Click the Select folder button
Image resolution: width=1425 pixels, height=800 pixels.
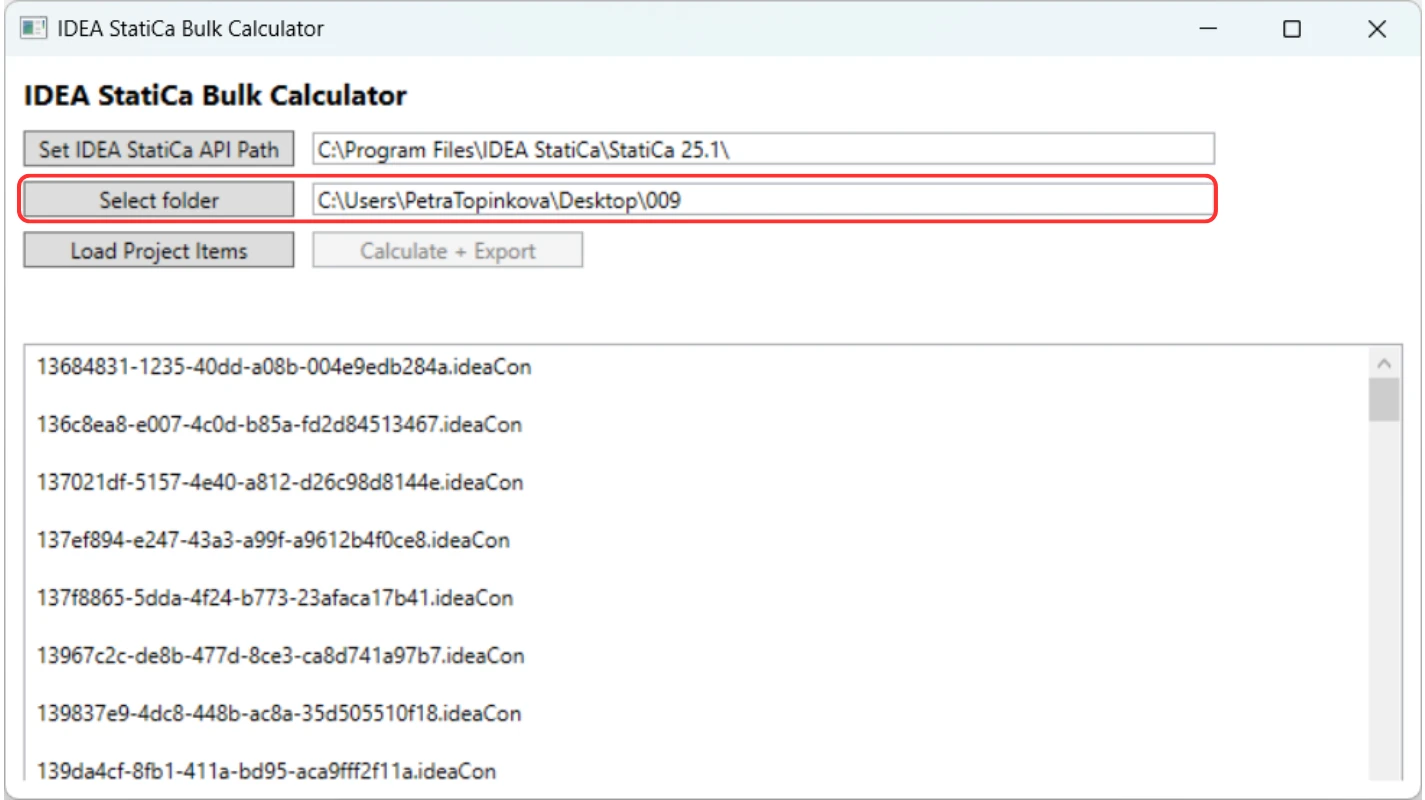(x=159, y=200)
